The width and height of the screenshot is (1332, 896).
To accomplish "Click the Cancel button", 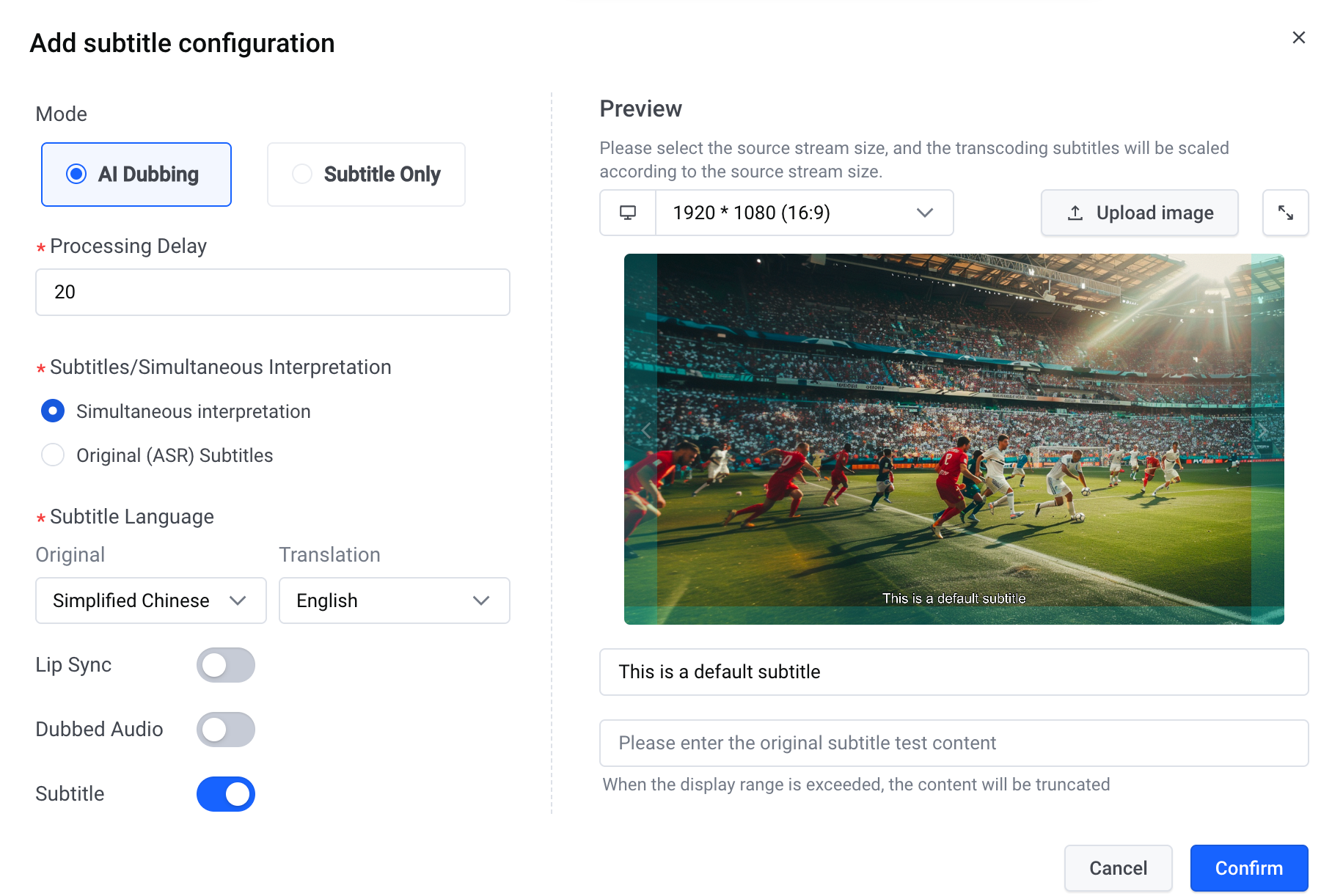I will click(x=1118, y=868).
